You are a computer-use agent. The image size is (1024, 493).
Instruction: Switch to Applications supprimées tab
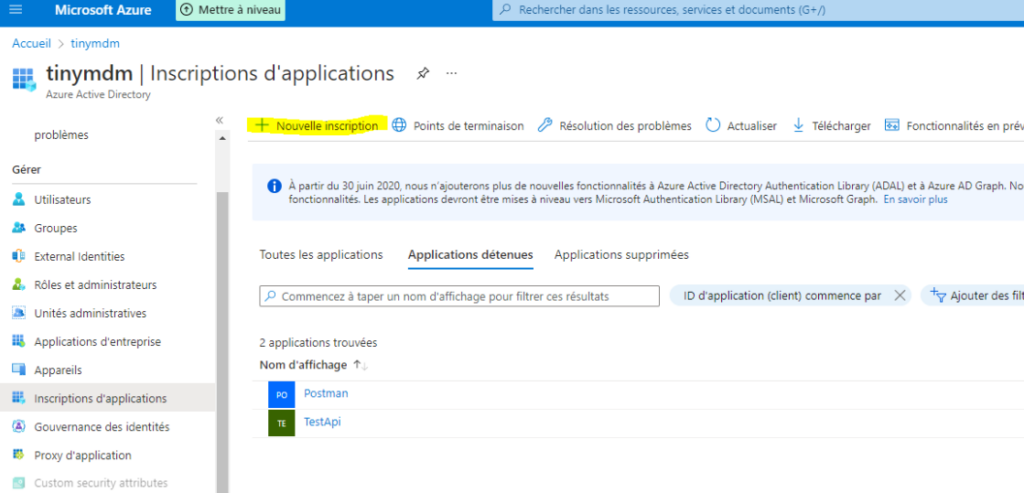coord(622,255)
